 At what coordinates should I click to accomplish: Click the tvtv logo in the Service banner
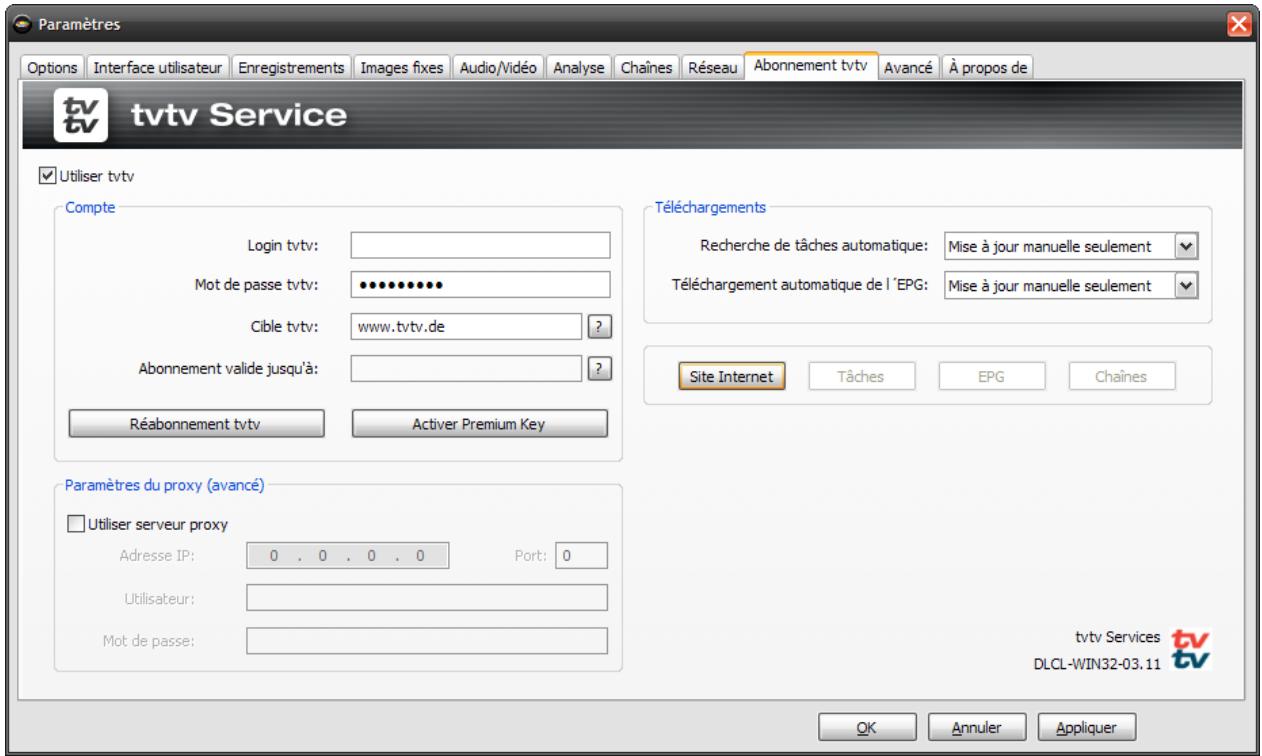(82, 116)
